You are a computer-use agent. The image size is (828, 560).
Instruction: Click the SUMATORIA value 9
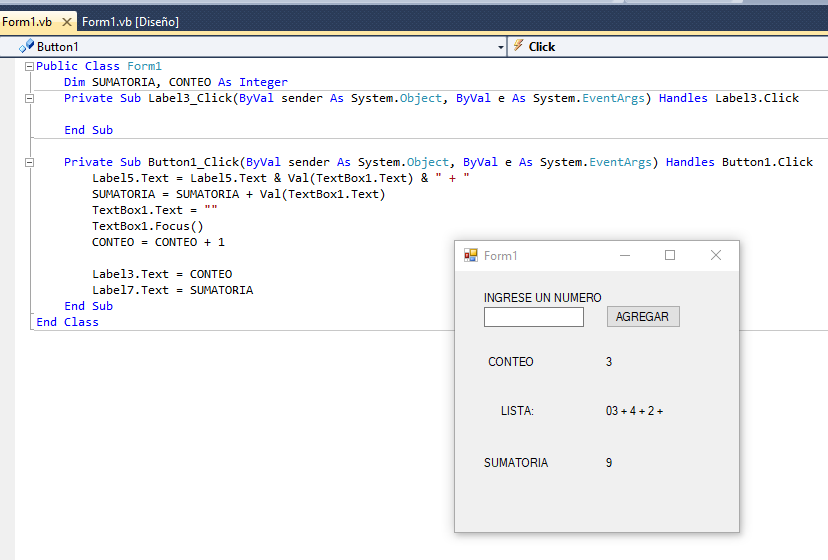[609, 462]
